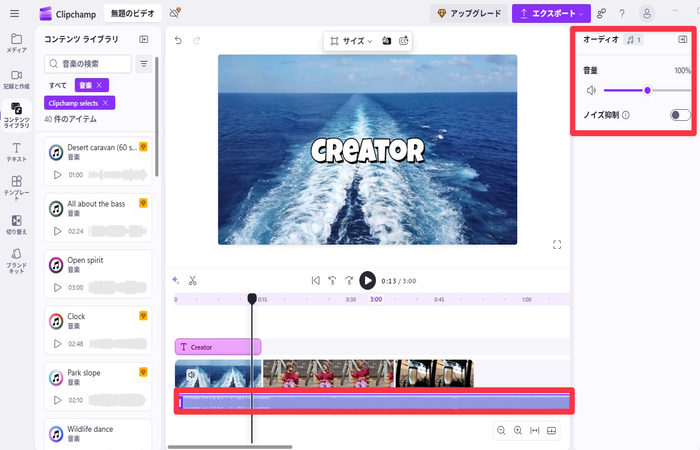This screenshot has width=700, height=450.
Task: Collapse the content library panel
Action: [144, 39]
